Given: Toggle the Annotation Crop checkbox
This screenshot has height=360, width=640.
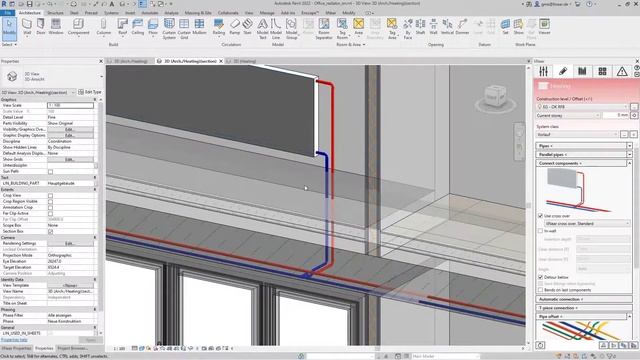Looking at the screenshot, I should (50, 207).
